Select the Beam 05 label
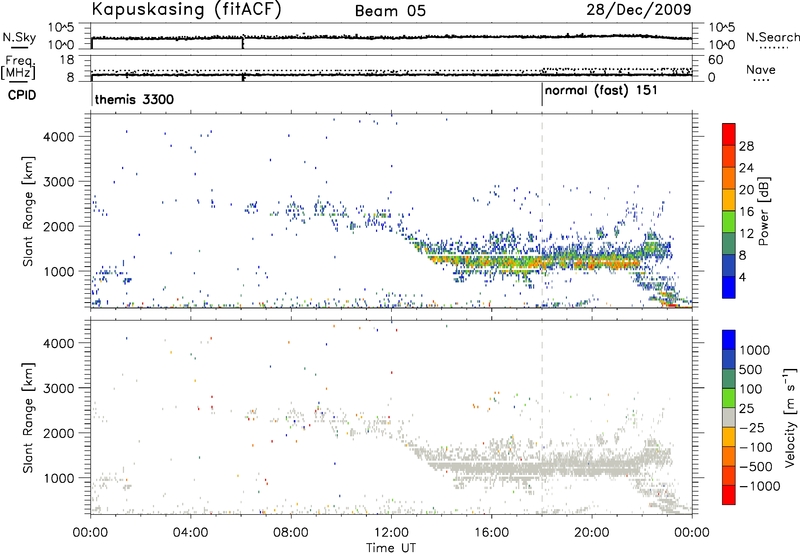The image size is (800, 554). (390, 11)
